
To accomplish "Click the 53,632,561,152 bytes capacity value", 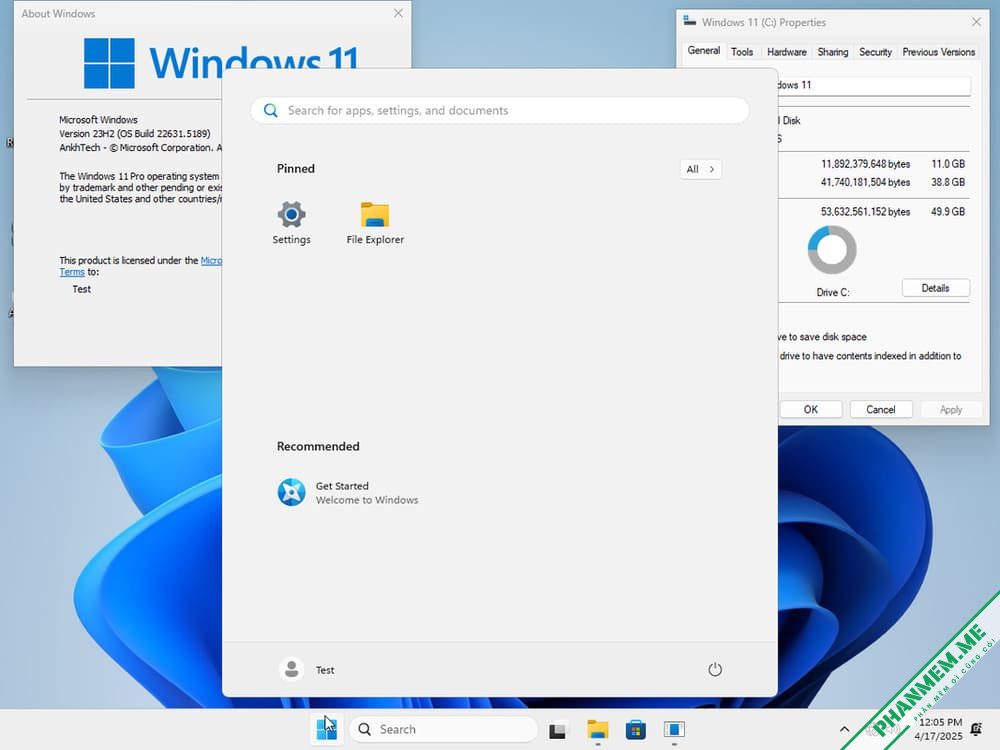I will [865, 212].
